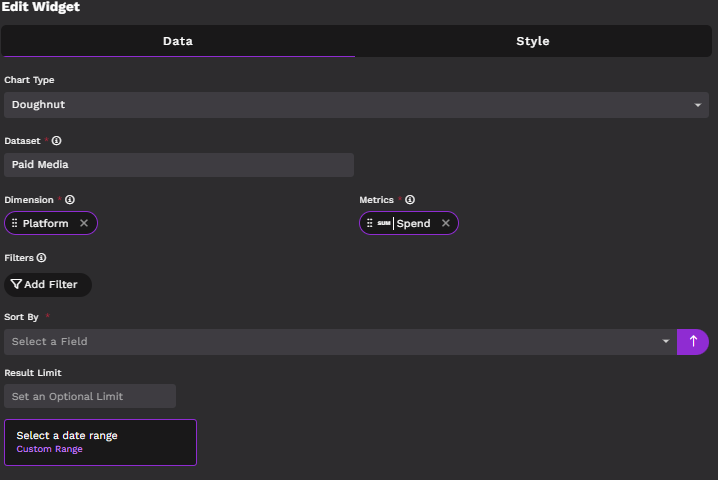This screenshot has height=480, width=718.
Task: Expand the Sort By field selector
Action: click(x=340, y=342)
